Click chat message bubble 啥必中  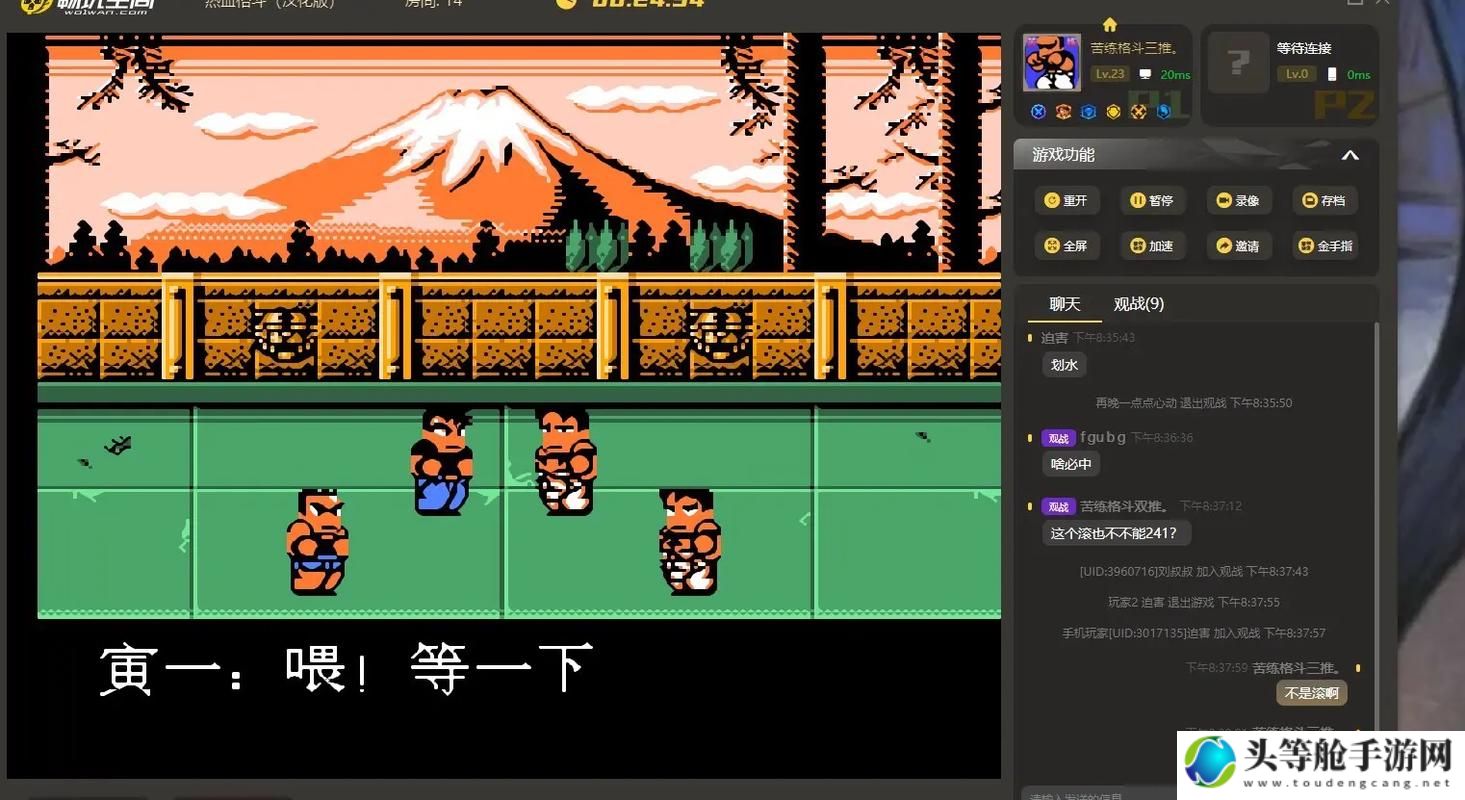(1071, 464)
